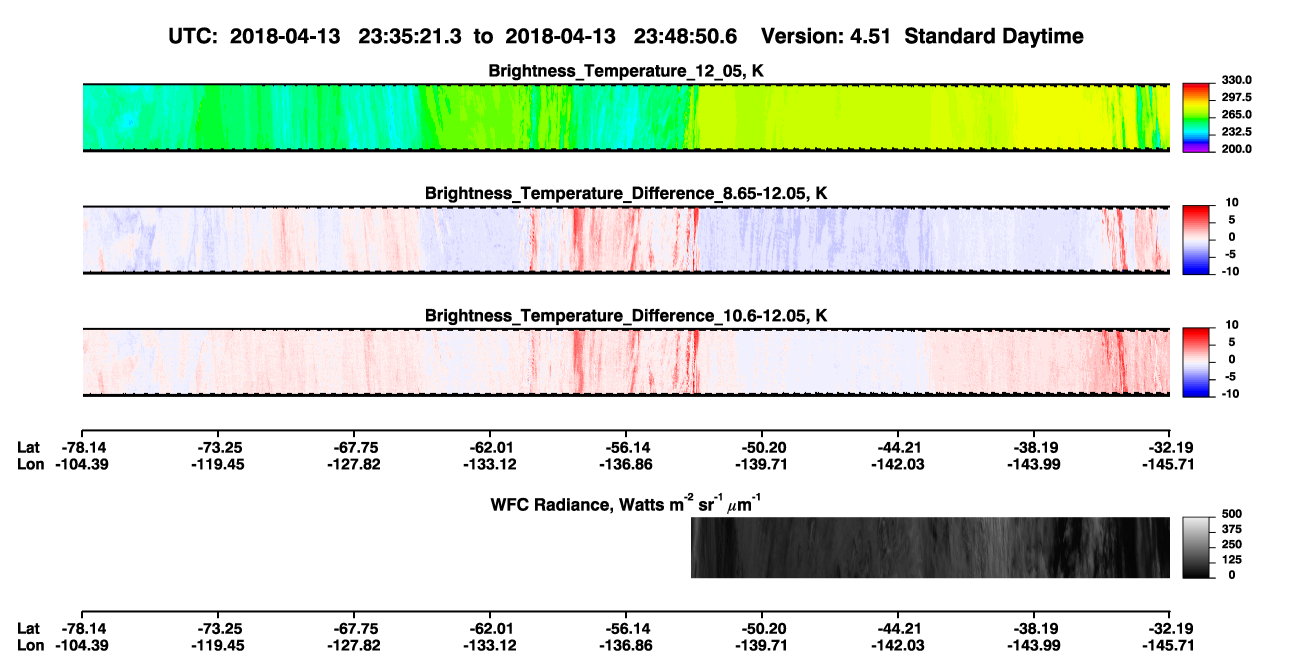This screenshot has height=667, width=1300.
Task: Select the 10.6-12.05 temperature difference strip
Action: (x=626, y=362)
